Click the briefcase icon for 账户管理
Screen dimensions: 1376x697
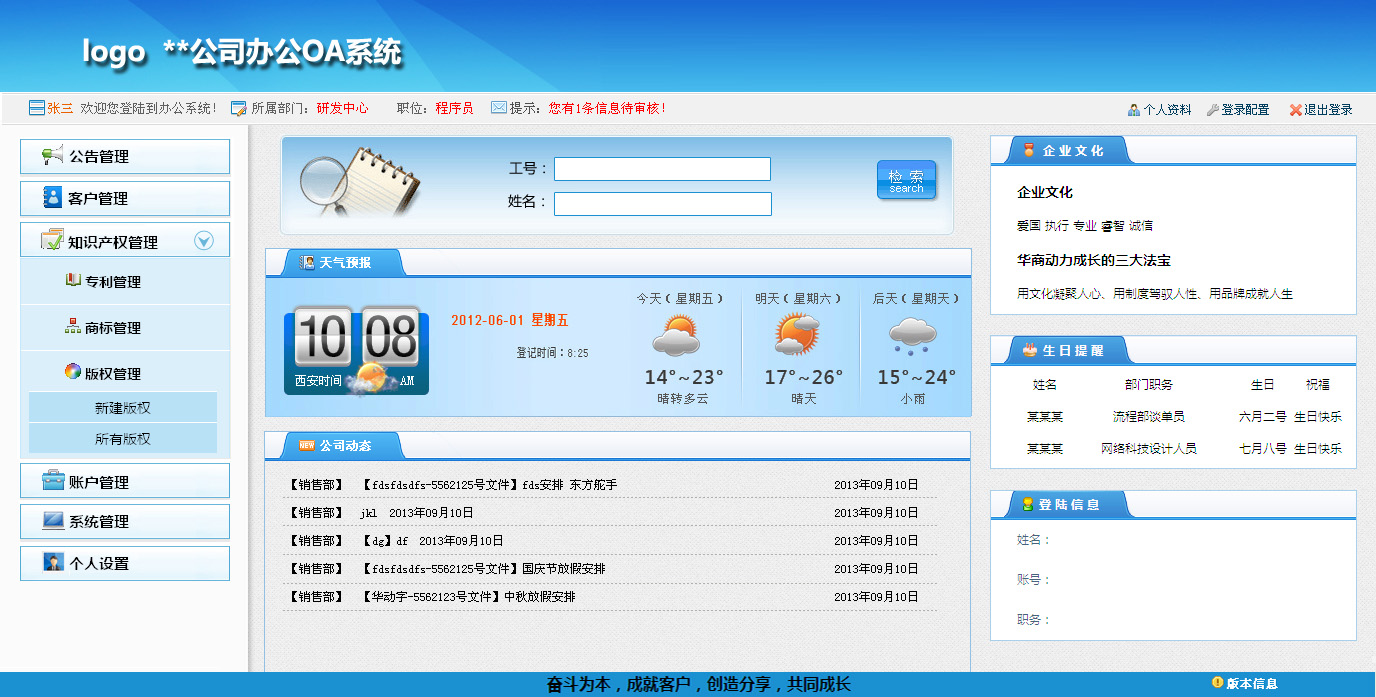pos(52,481)
